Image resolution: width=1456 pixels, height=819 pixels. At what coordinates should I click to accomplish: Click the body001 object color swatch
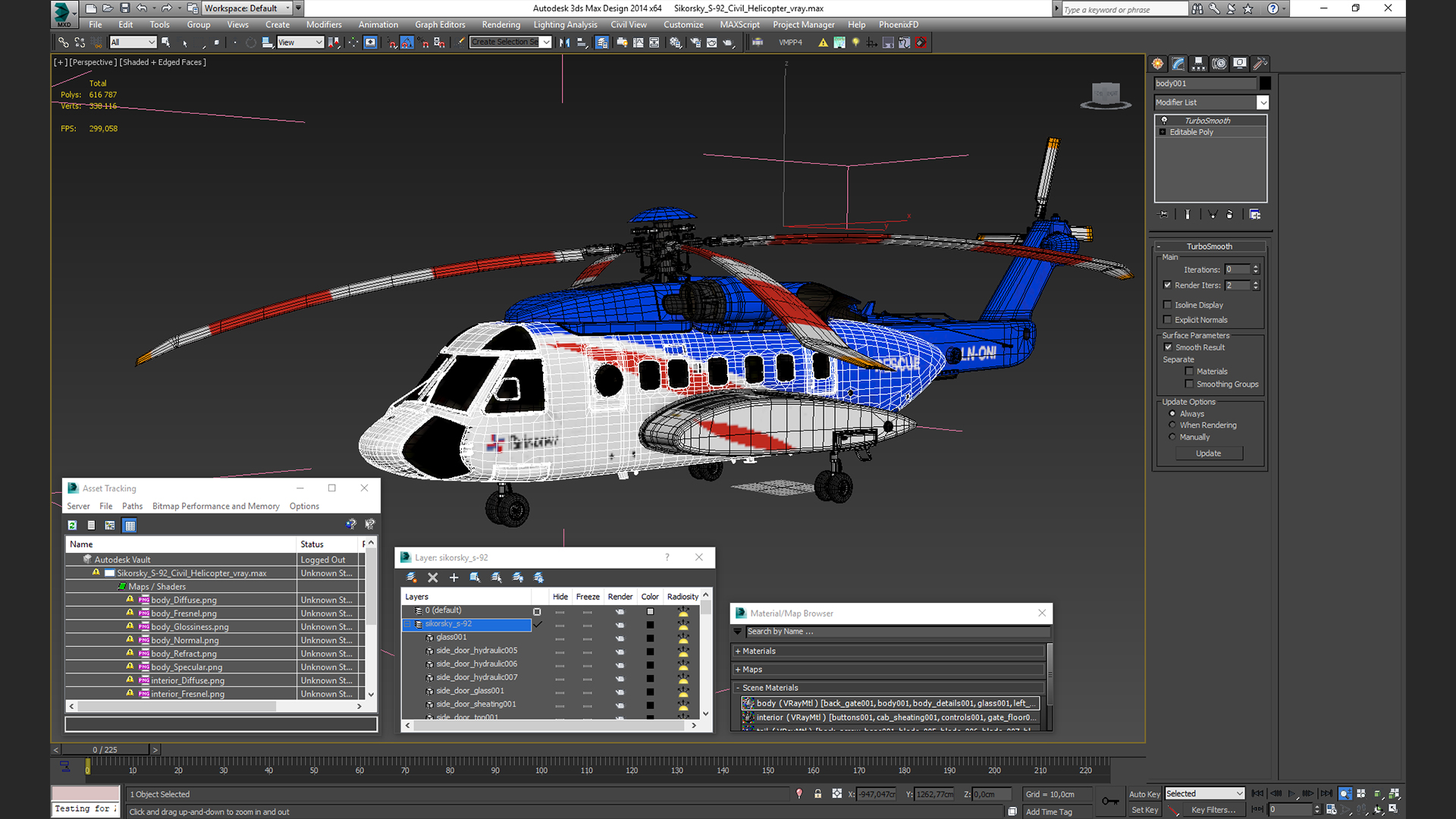1264,83
